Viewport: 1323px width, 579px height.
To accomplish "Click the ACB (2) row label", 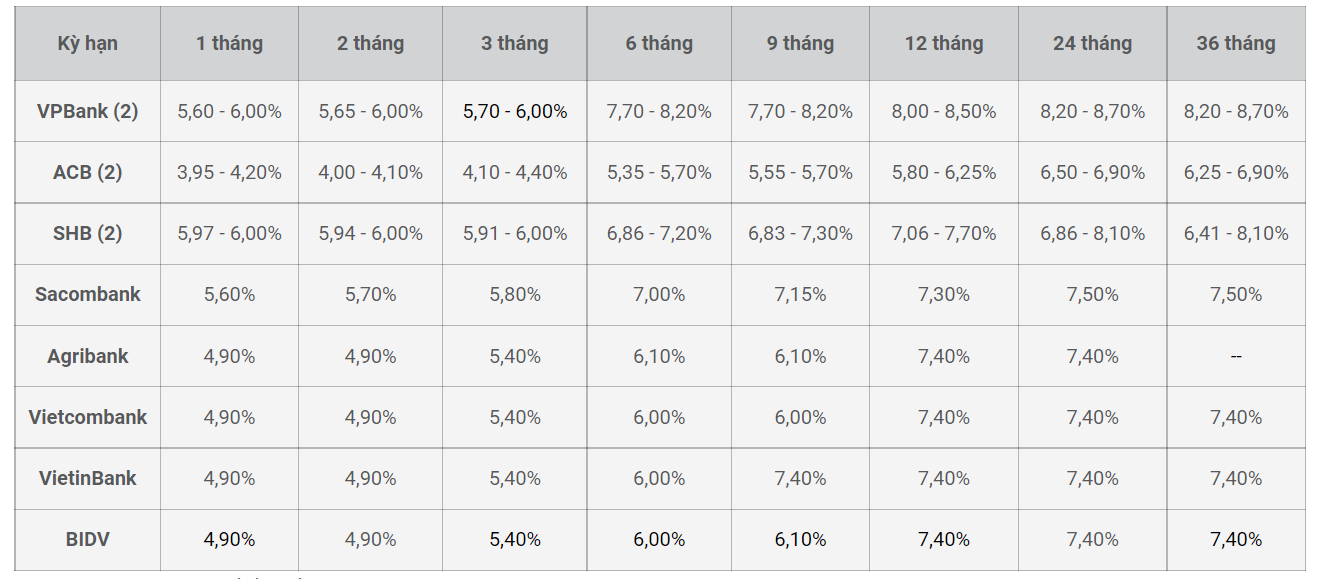I will [x=87, y=173].
